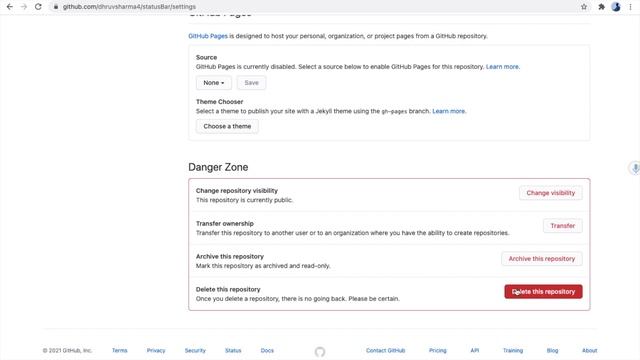Open Security footer link
This screenshot has height=360, width=640.
click(195, 350)
